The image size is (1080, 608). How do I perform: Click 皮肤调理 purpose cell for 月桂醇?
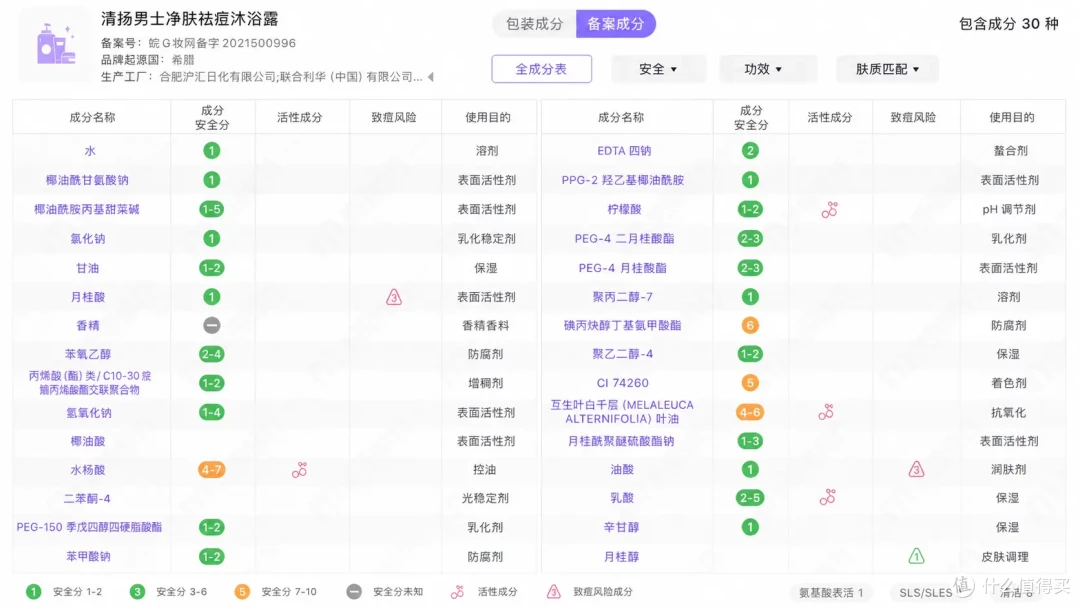coord(1005,556)
